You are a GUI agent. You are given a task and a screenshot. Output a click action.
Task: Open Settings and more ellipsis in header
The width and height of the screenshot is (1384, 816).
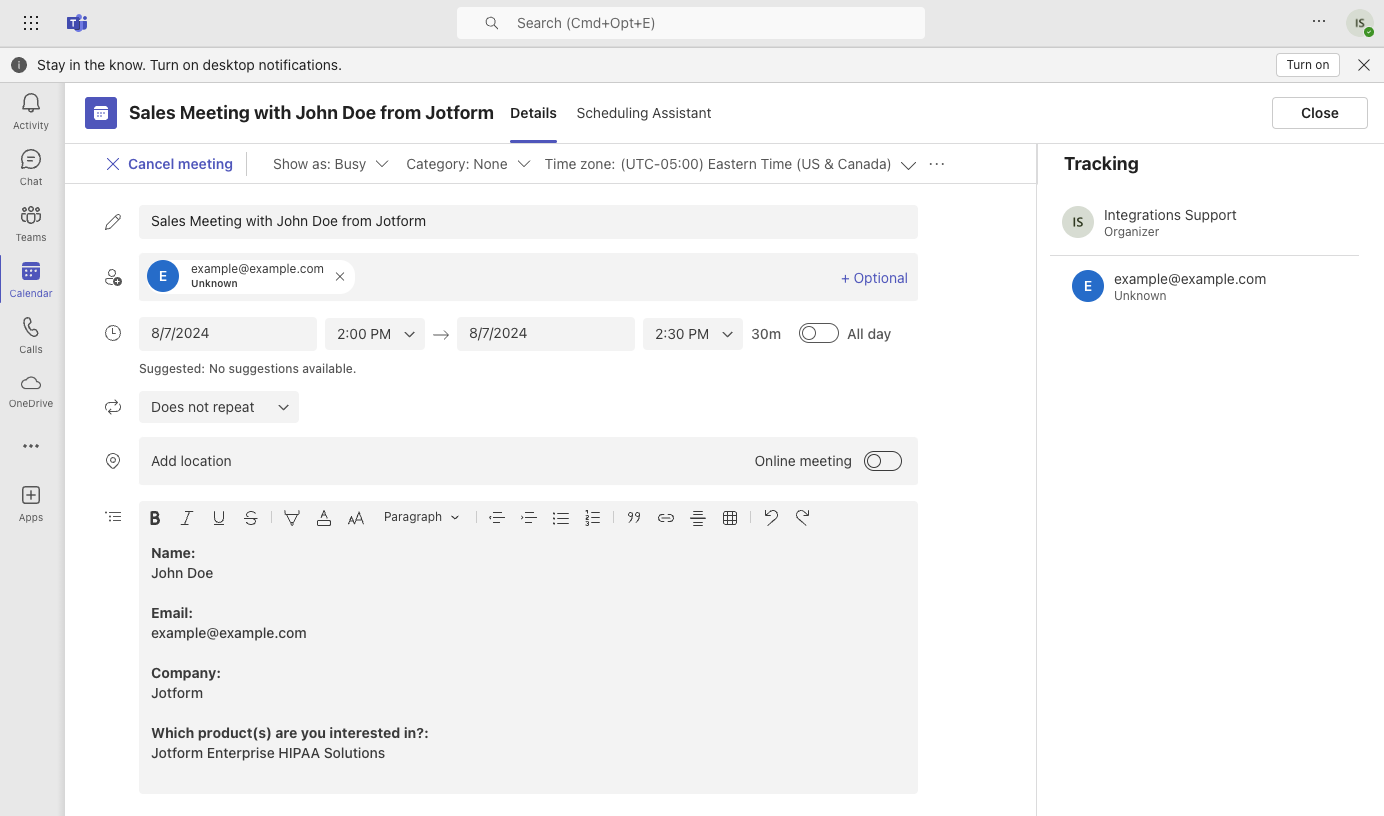pyautogui.click(x=1319, y=22)
